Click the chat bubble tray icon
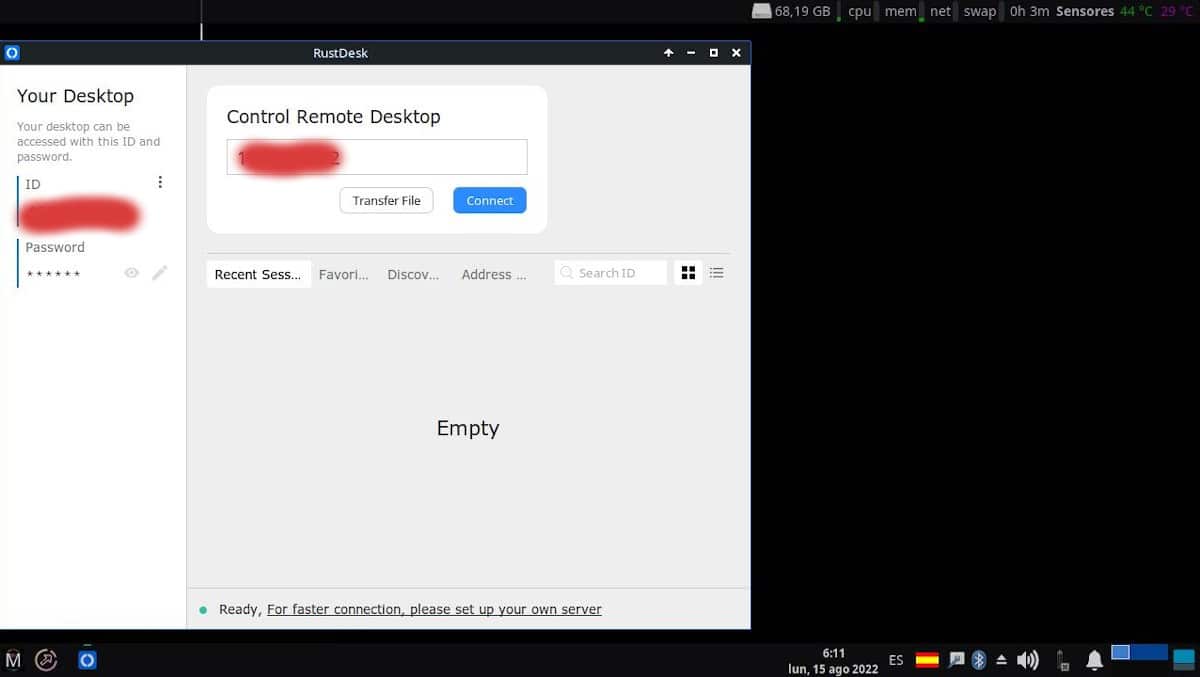This screenshot has width=1200, height=677. point(956,660)
